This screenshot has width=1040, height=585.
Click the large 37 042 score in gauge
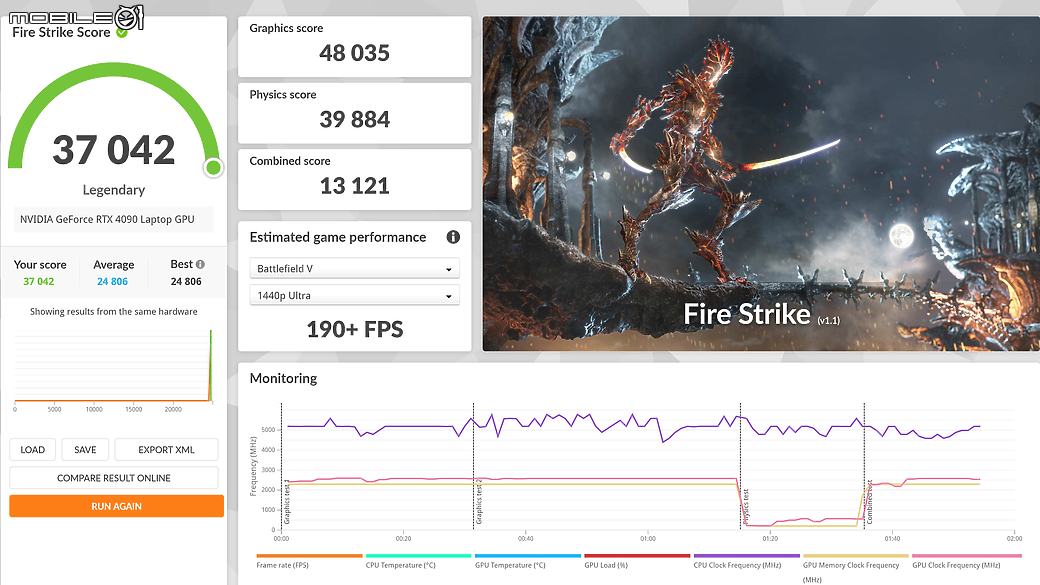tap(113, 150)
